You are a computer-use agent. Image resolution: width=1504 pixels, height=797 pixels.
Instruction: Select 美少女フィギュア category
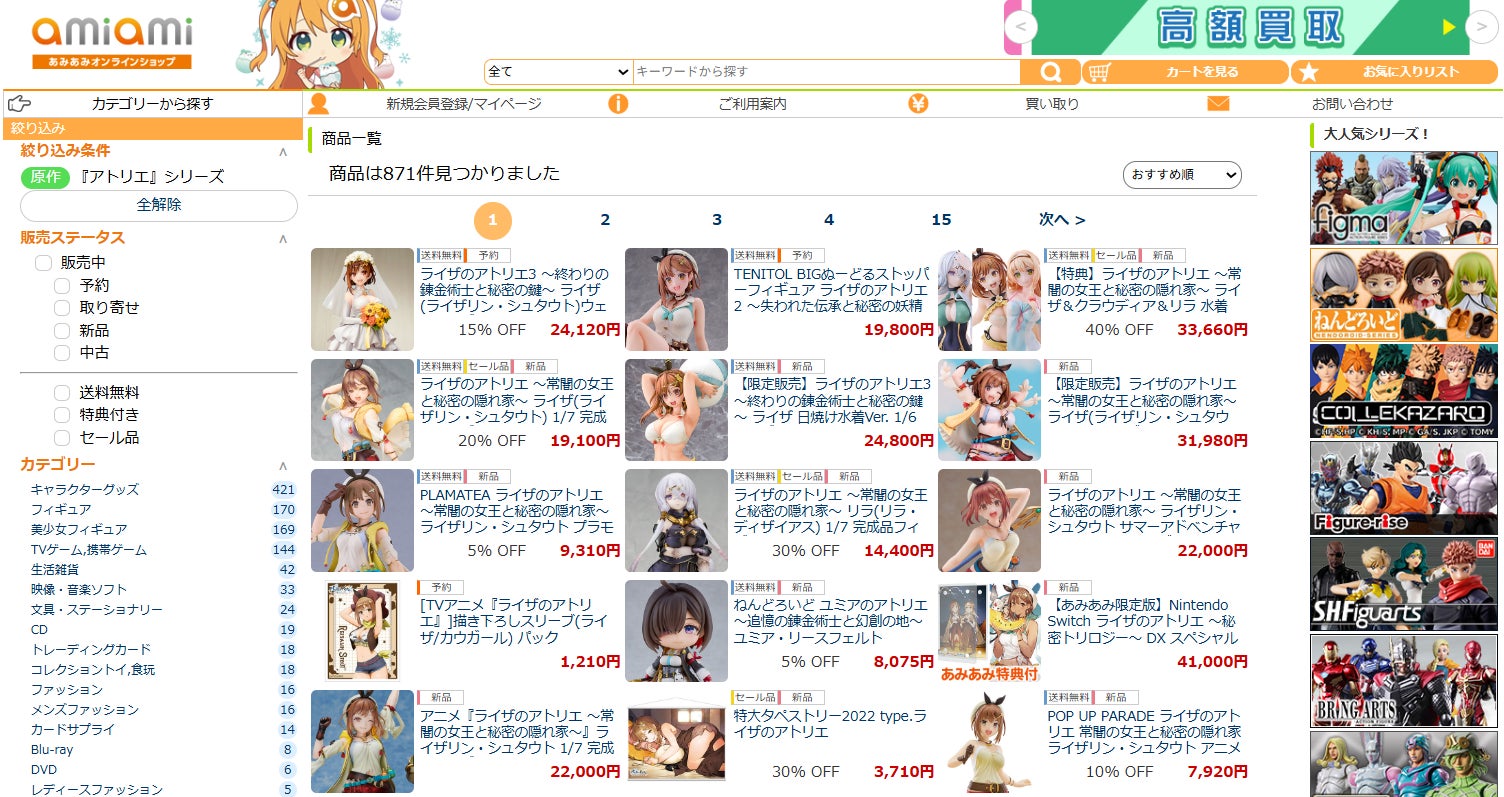tap(79, 530)
